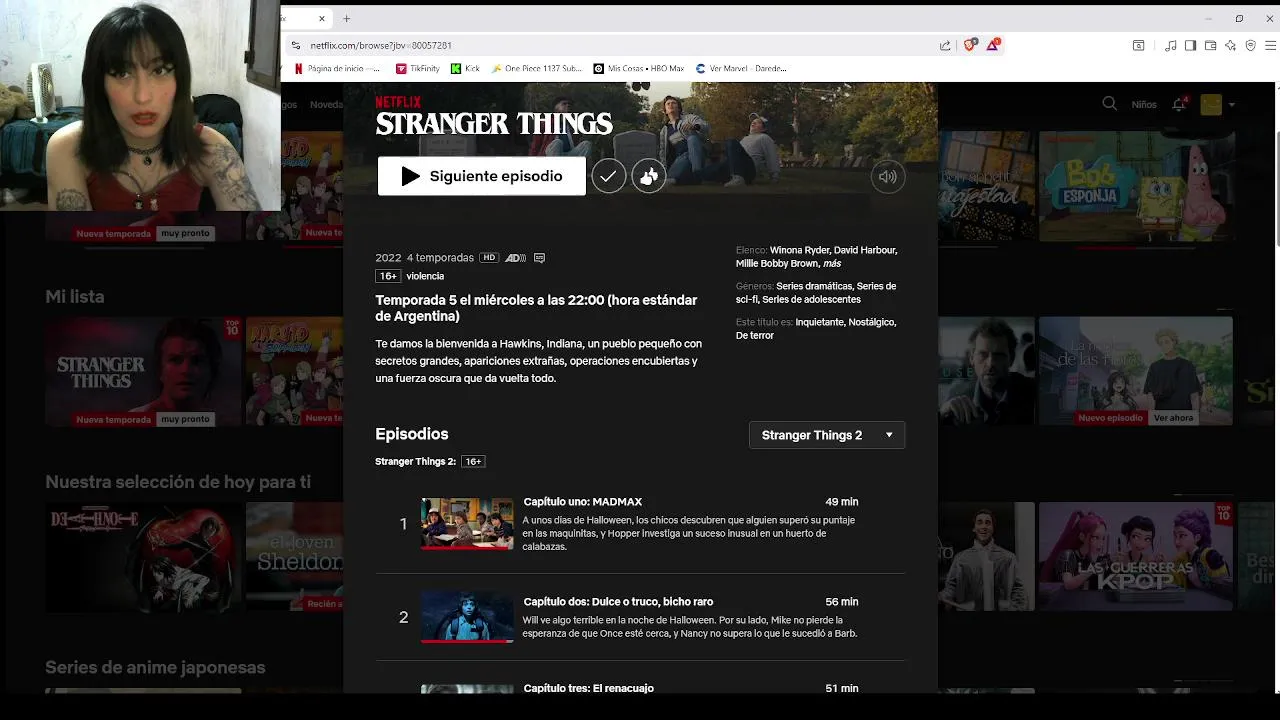Viewport: 1280px width, 720px height.
Task: Click the 16+ rating badge near violencia
Action: (x=388, y=276)
